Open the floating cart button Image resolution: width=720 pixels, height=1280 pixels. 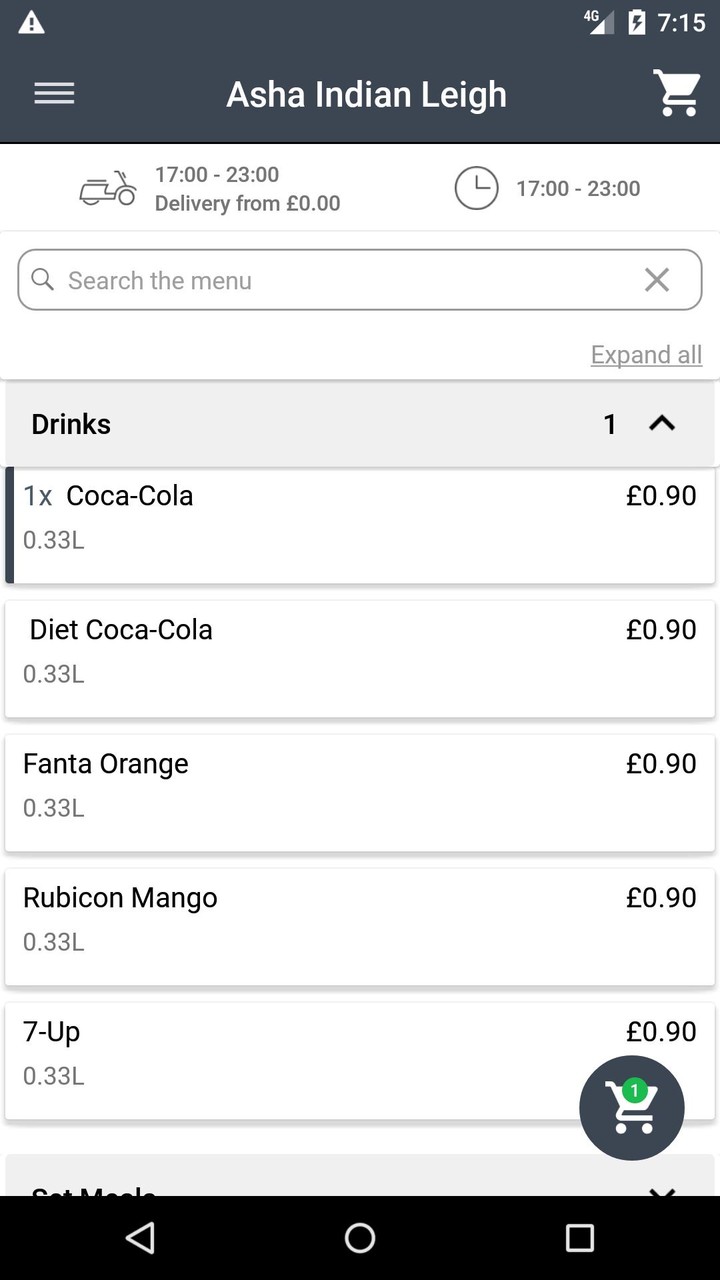[631, 1107]
